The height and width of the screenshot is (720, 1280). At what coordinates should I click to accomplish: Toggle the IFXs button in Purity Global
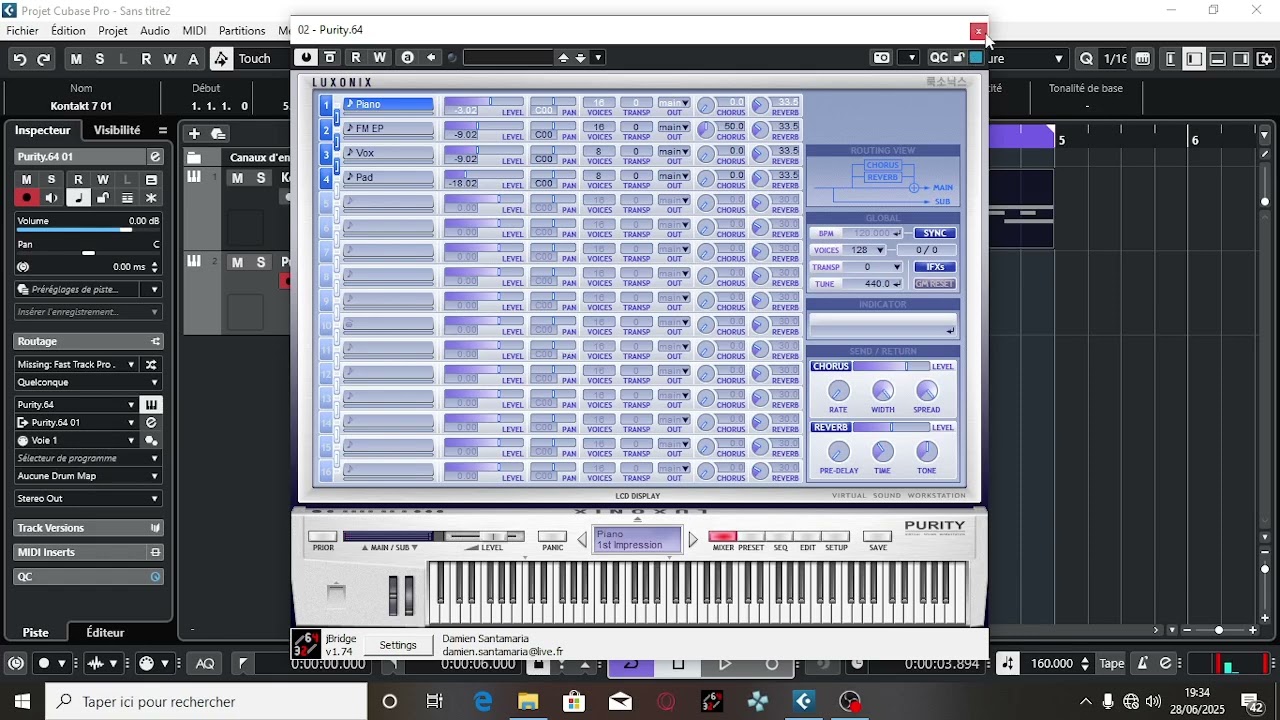tap(934, 267)
